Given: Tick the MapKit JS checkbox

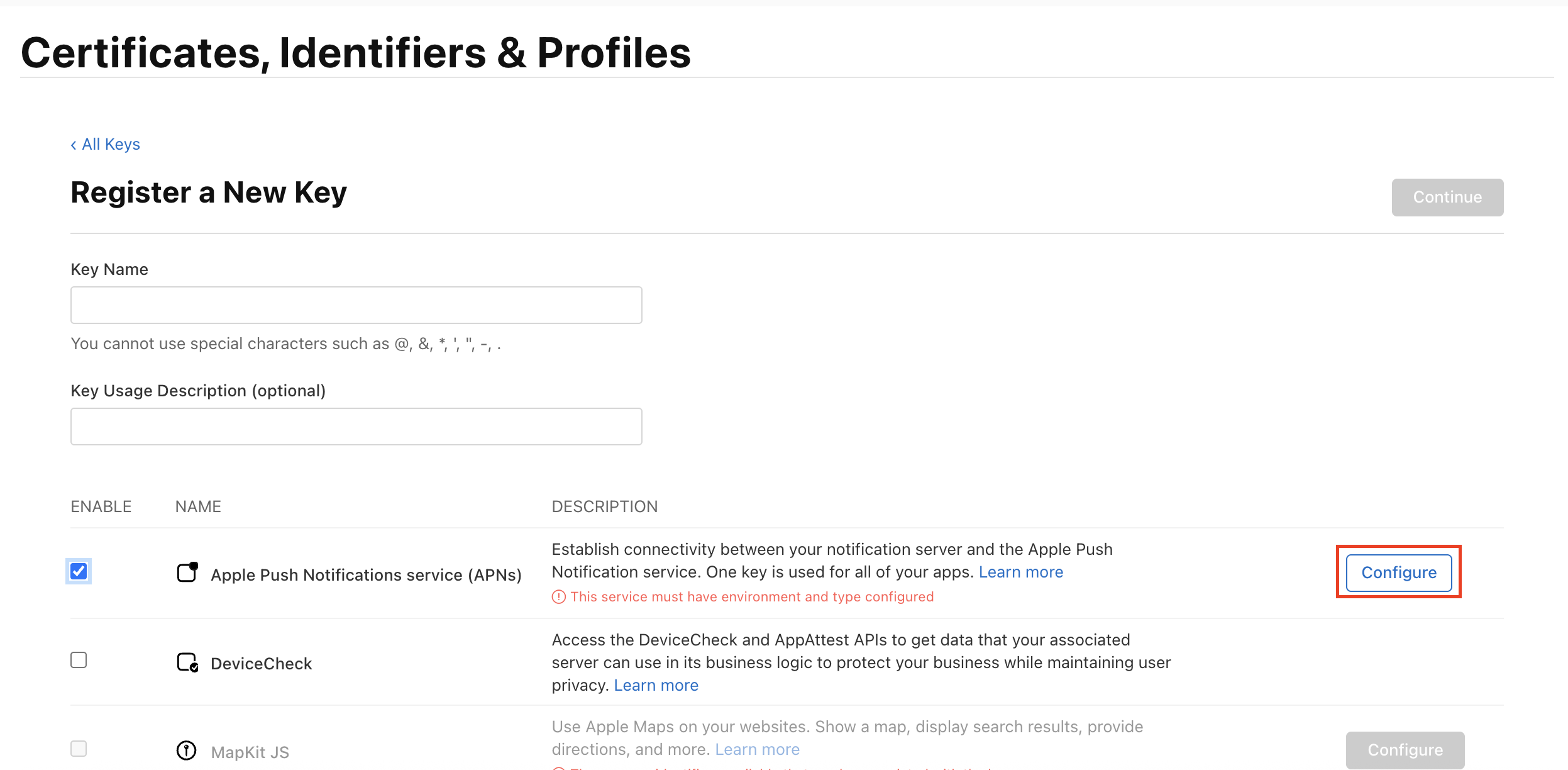Looking at the screenshot, I should tap(79, 749).
